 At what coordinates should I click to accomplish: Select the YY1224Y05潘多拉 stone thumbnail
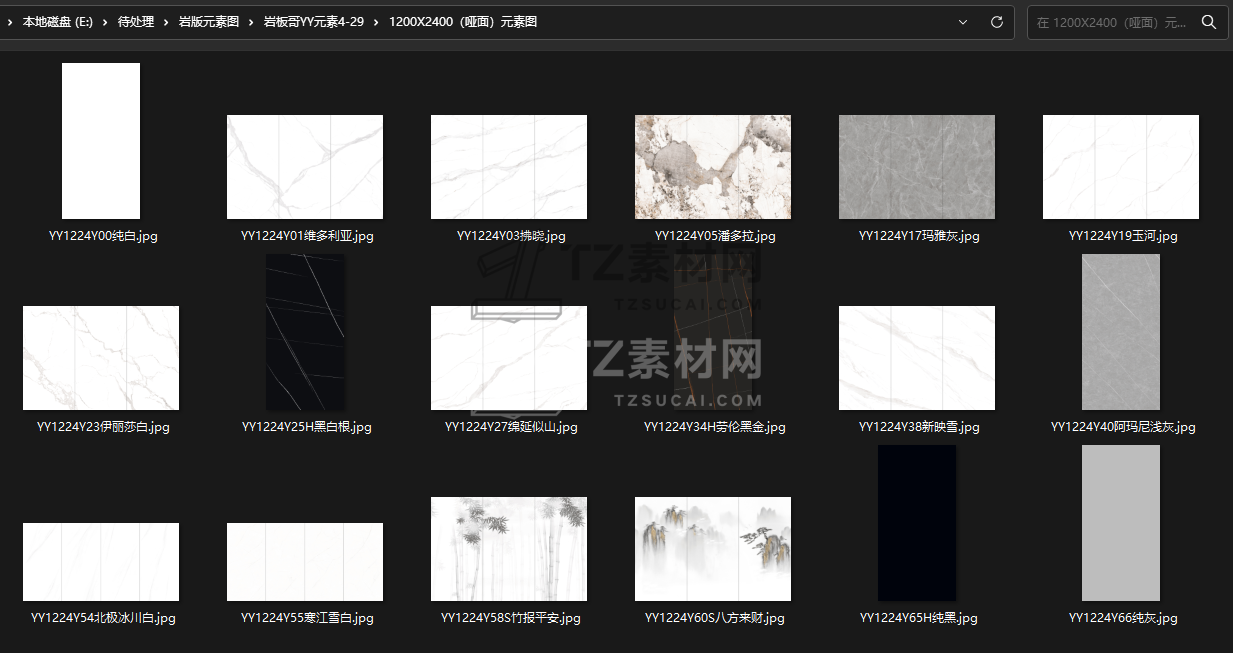pos(713,167)
